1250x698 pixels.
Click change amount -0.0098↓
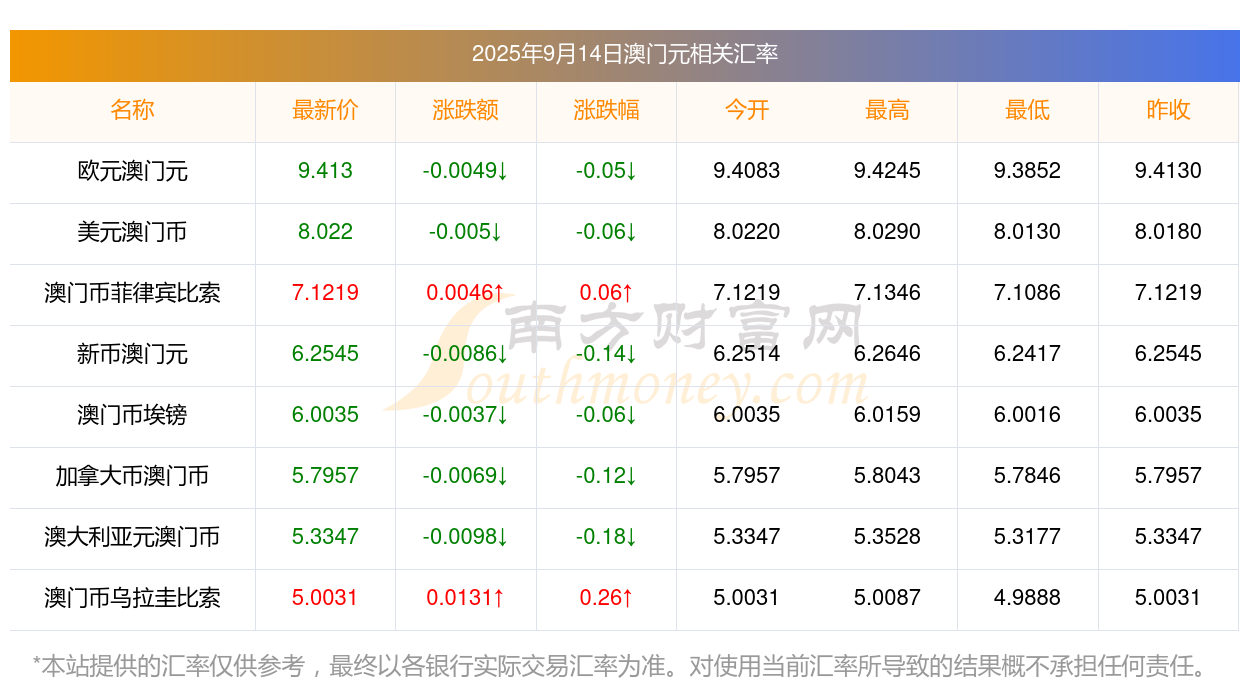(x=465, y=537)
